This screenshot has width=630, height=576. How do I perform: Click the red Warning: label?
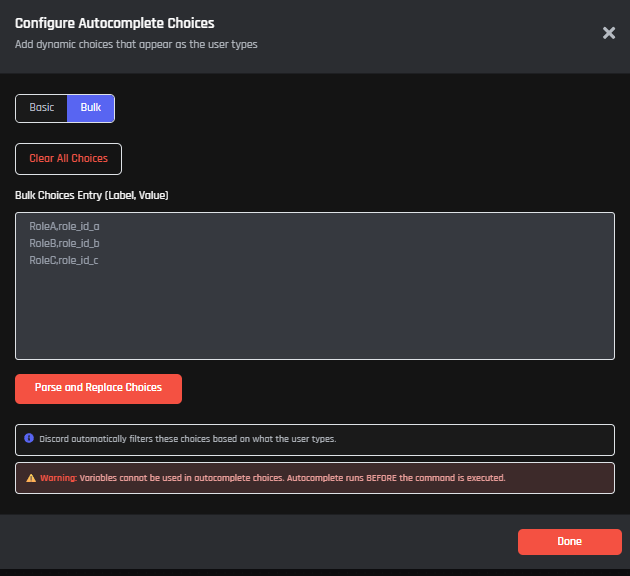click(58, 478)
